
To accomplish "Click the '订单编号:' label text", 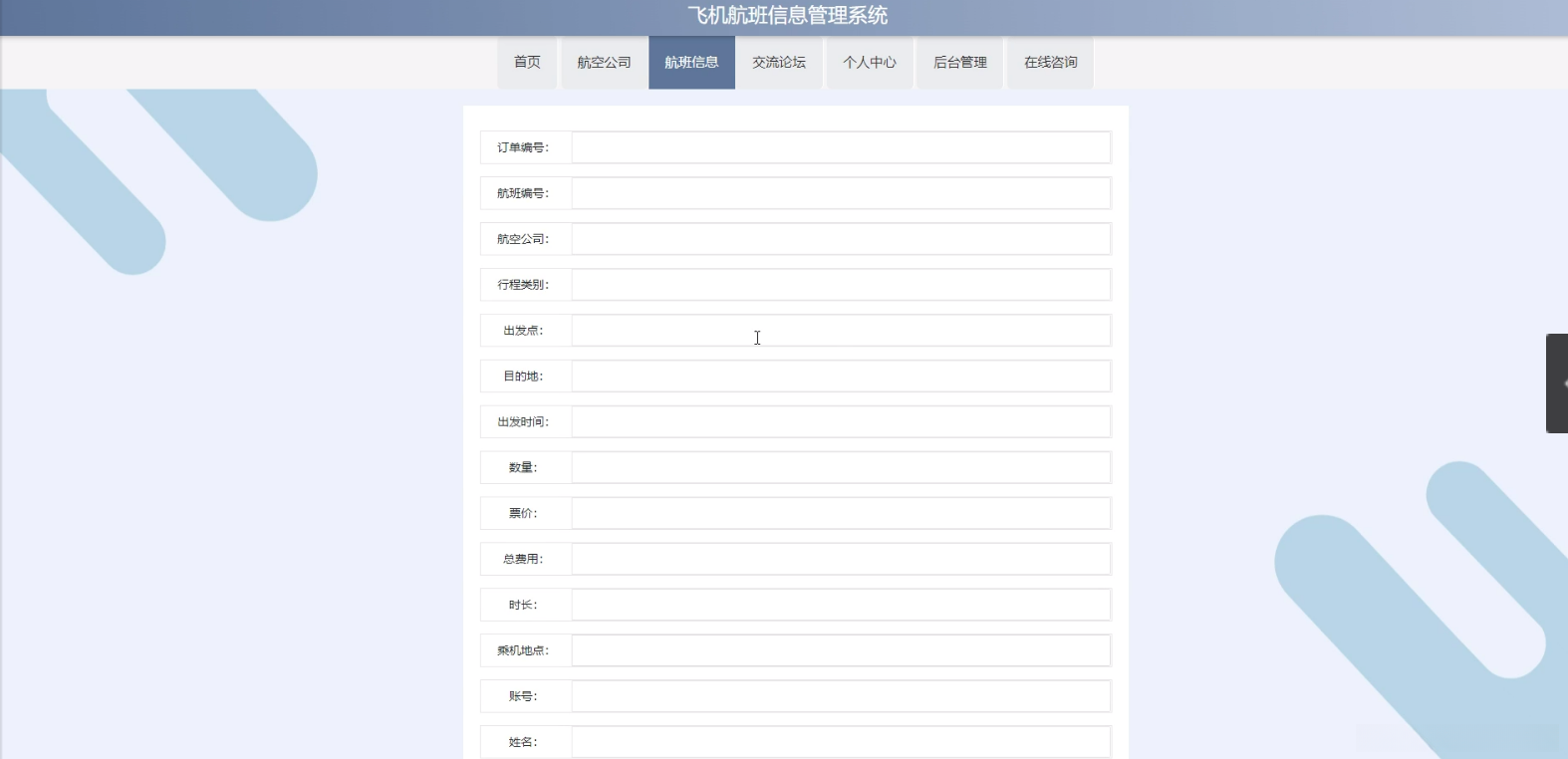I will pos(523,147).
